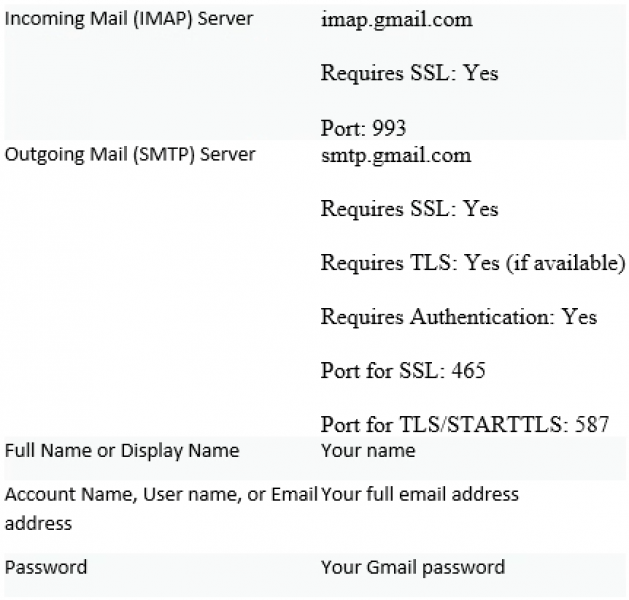Click the Port for SSL: 465 line

coord(403,370)
